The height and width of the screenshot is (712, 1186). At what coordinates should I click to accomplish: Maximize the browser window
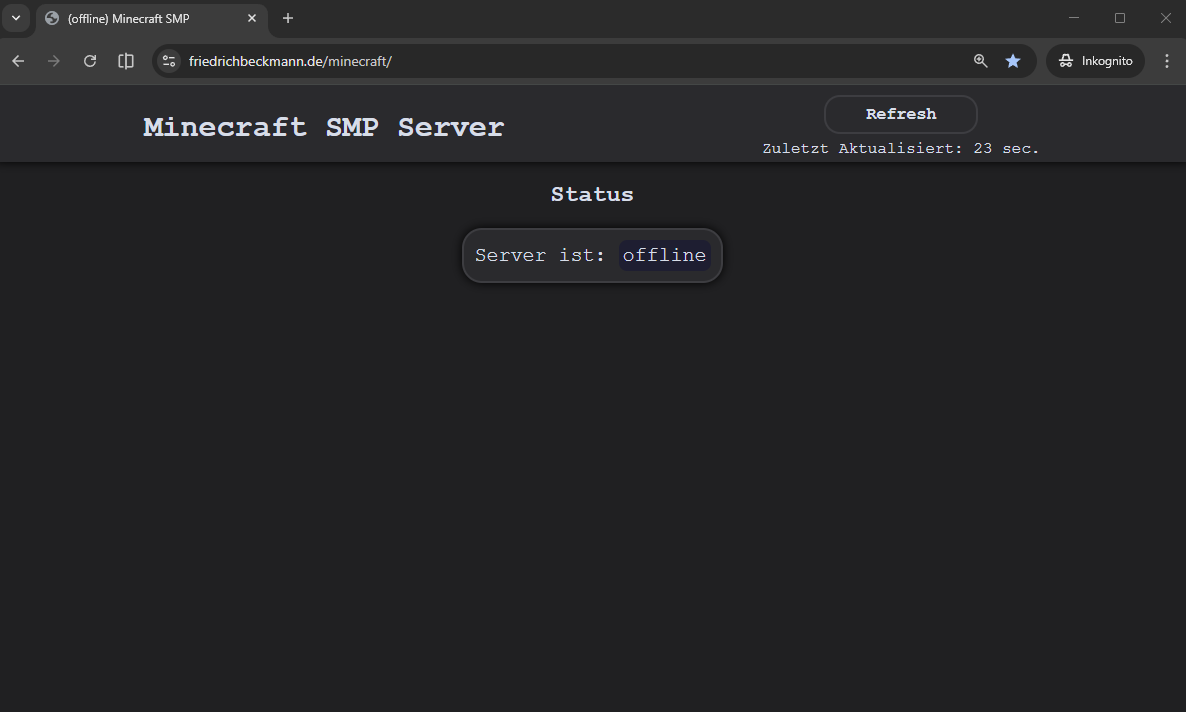pos(1119,18)
